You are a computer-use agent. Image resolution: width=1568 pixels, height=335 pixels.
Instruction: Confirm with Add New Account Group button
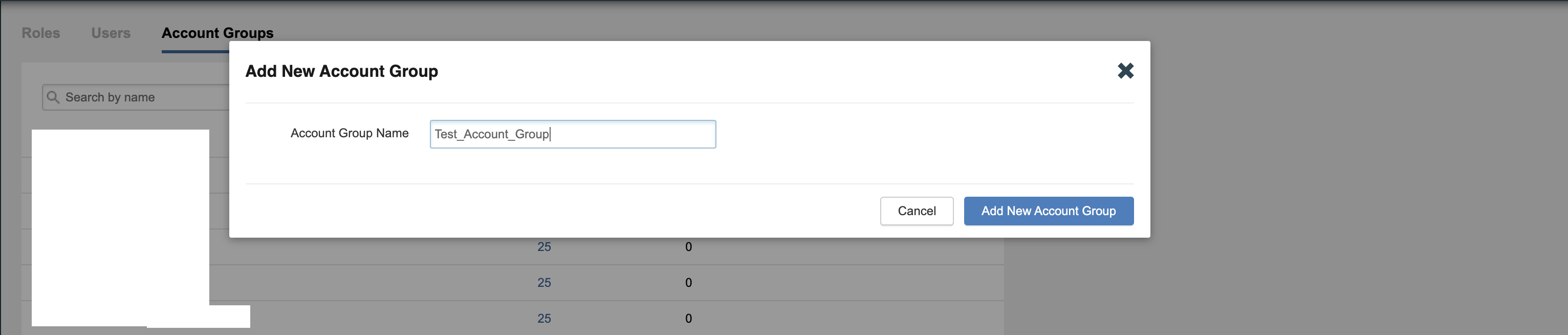[x=1048, y=211]
